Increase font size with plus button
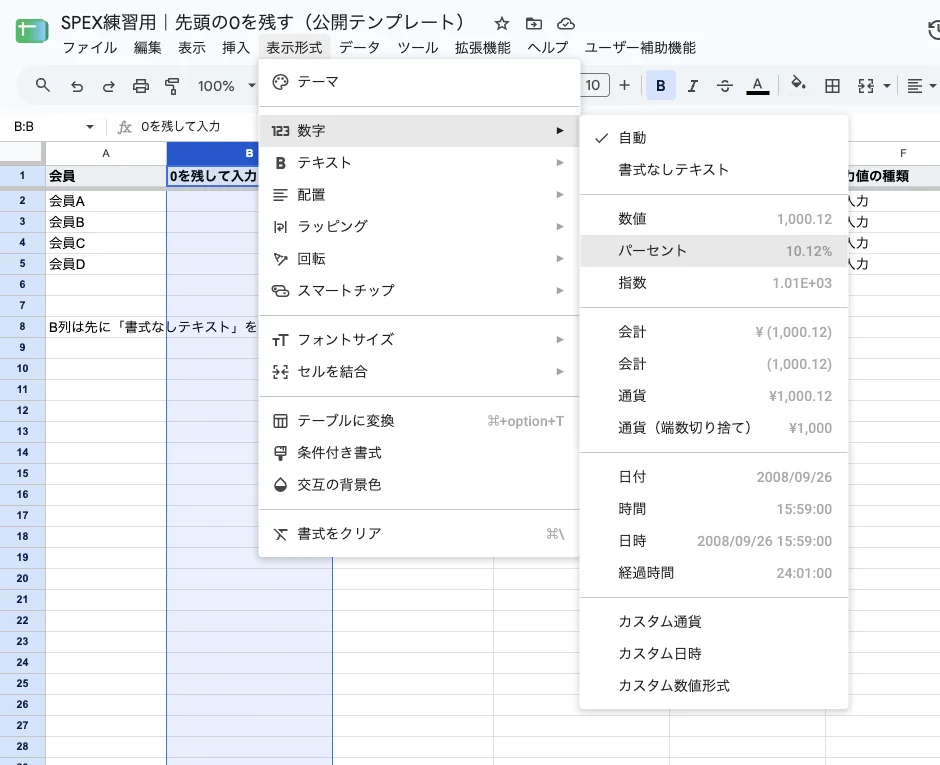 pyautogui.click(x=625, y=86)
